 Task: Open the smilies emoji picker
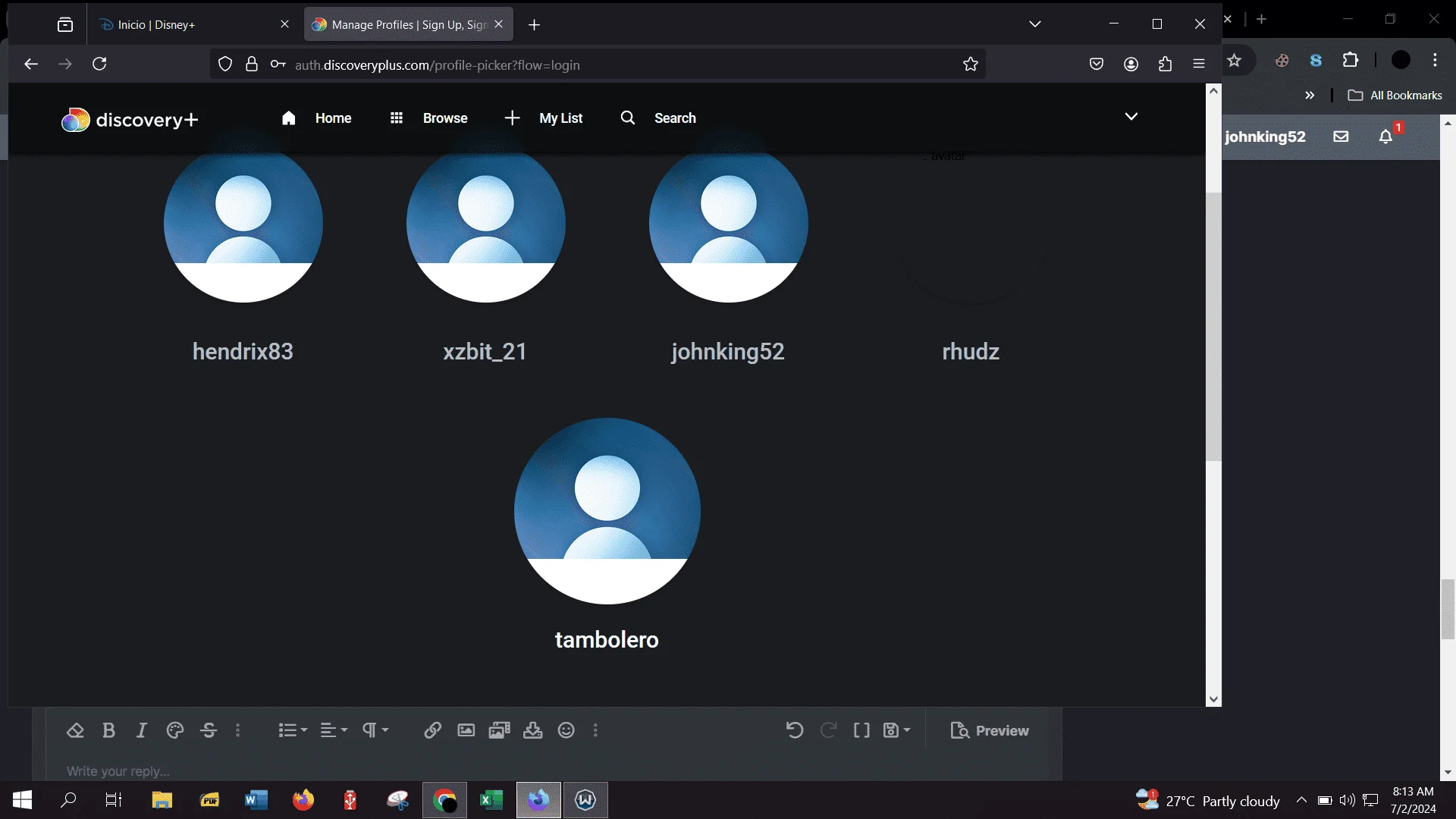pyautogui.click(x=566, y=730)
